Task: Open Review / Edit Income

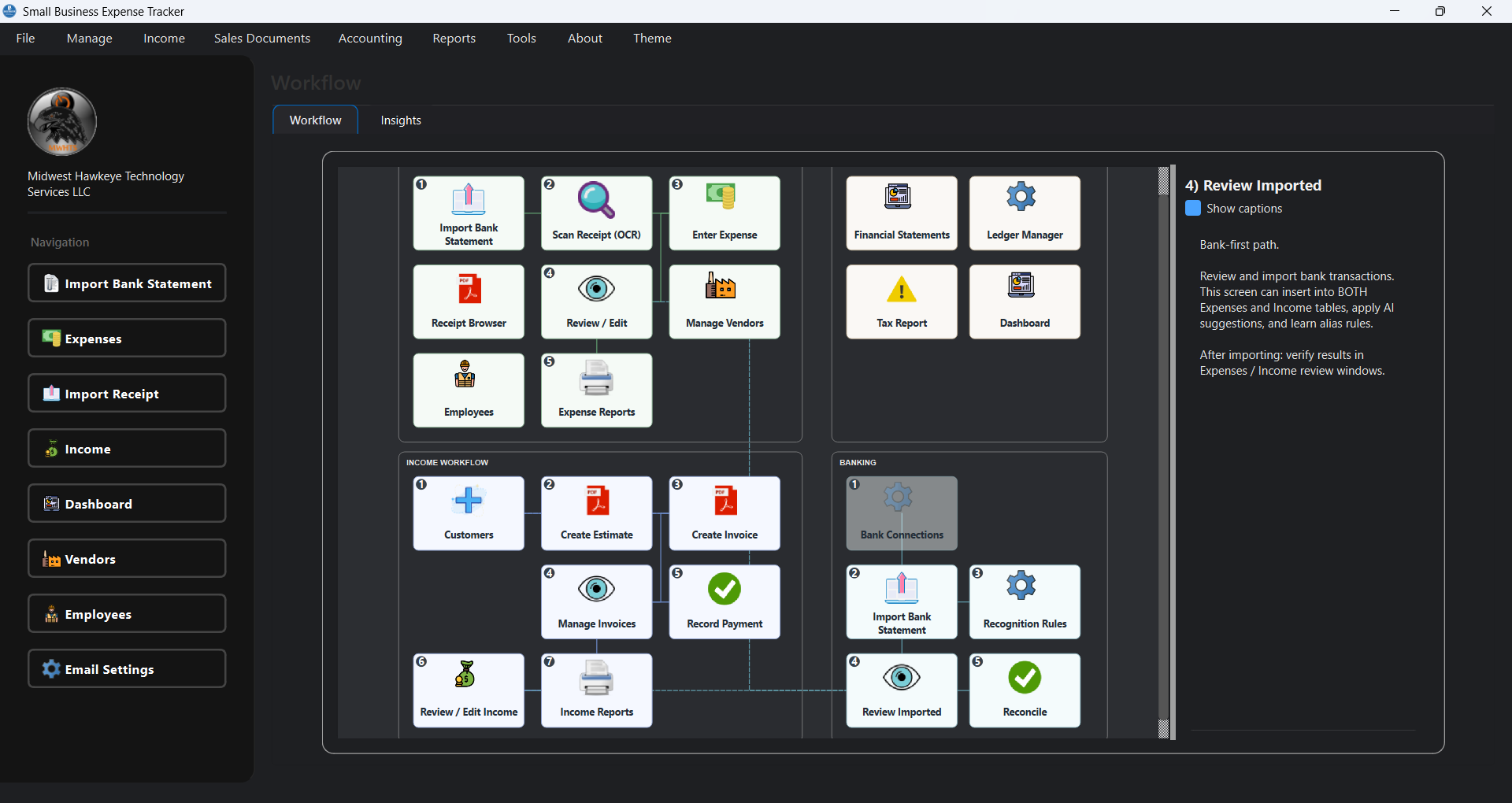Action: click(468, 690)
